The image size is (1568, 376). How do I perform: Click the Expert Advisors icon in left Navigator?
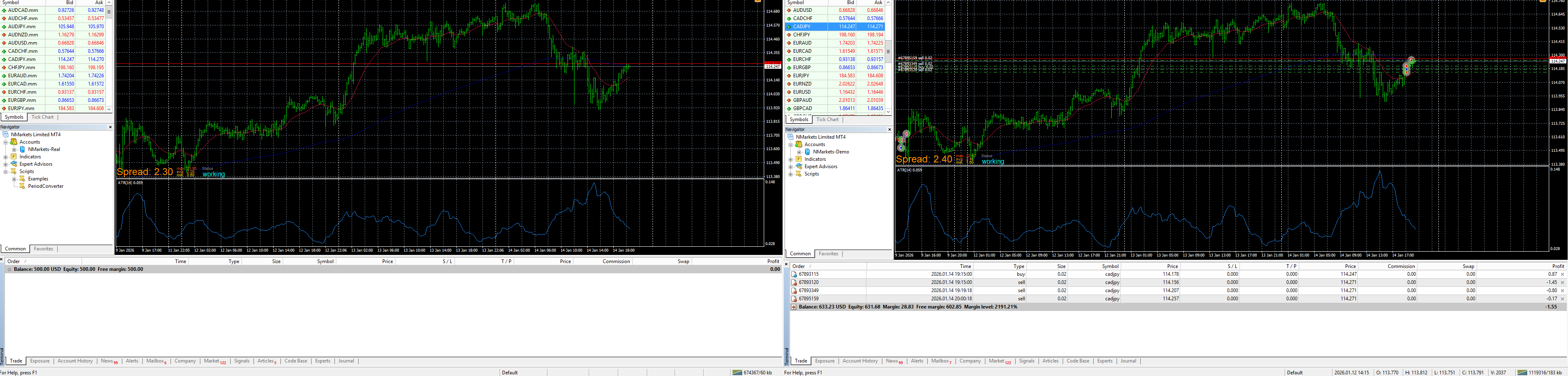14,164
